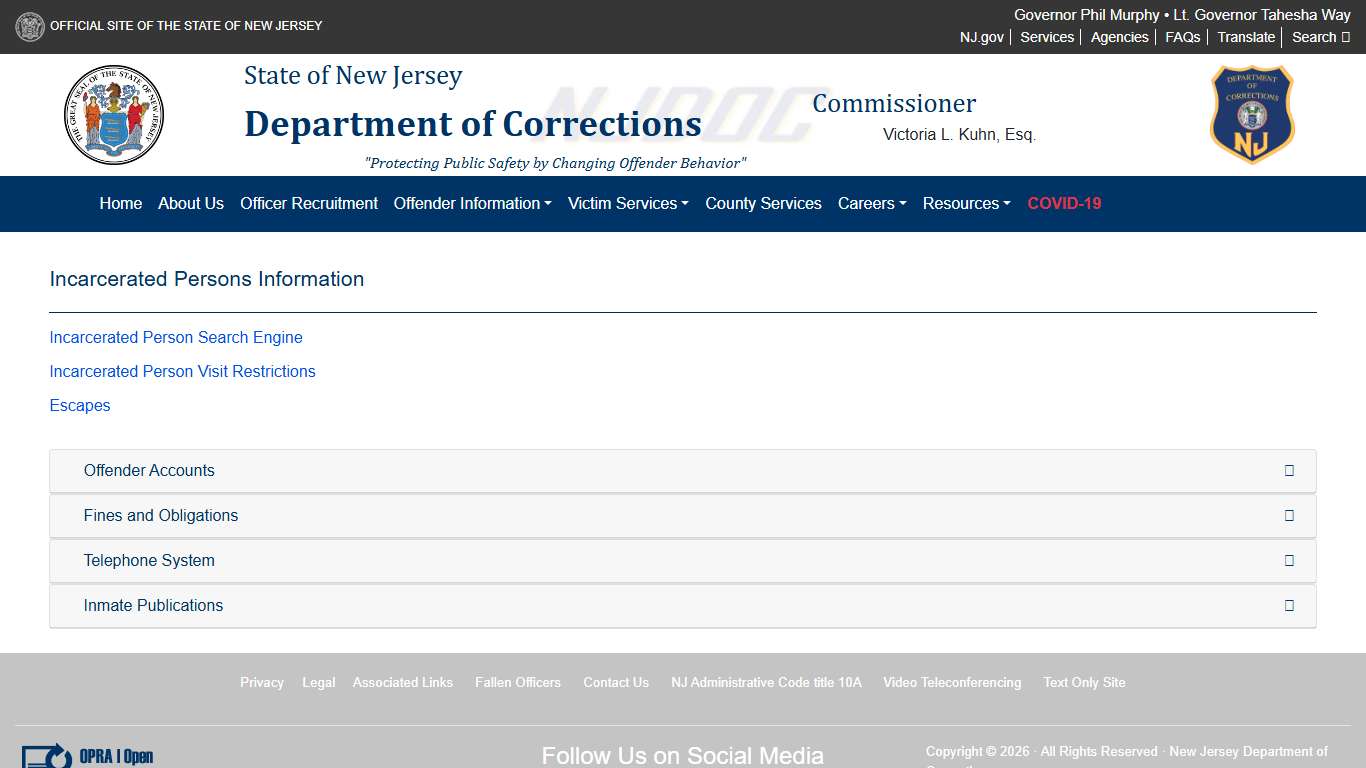Expand the Fines and Obligations accordion
Viewport: 1366px width, 768px height.
tap(161, 515)
